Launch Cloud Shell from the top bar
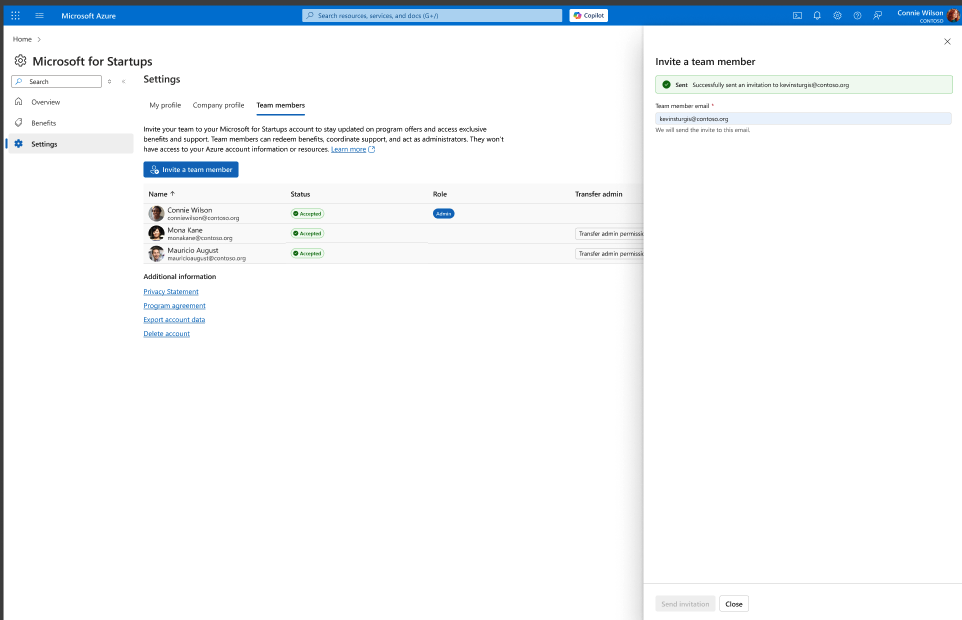 click(x=797, y=15)
